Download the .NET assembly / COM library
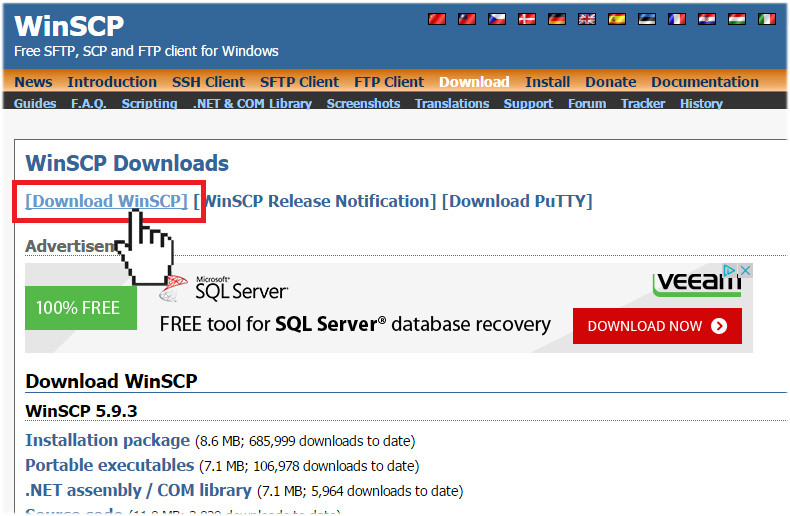The height and width of the screenshot is (516, 790). 138,490
